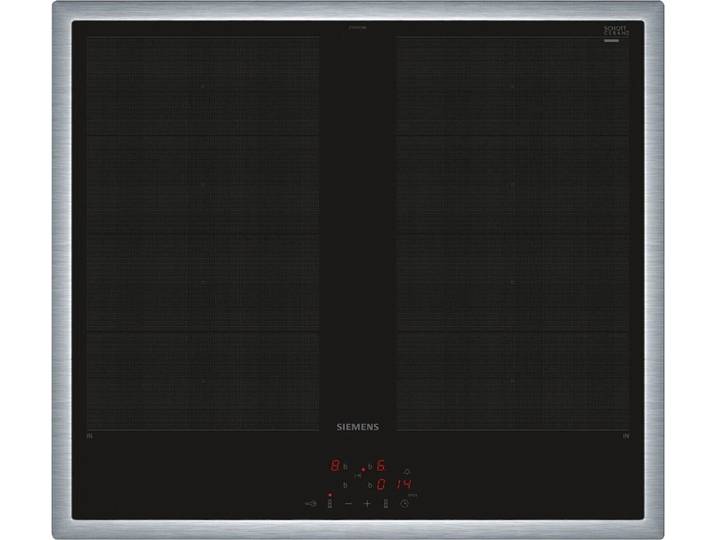Tap the front-left zone display showing 8
Viewport: 716px width, 540px height.
coord(335,466)
